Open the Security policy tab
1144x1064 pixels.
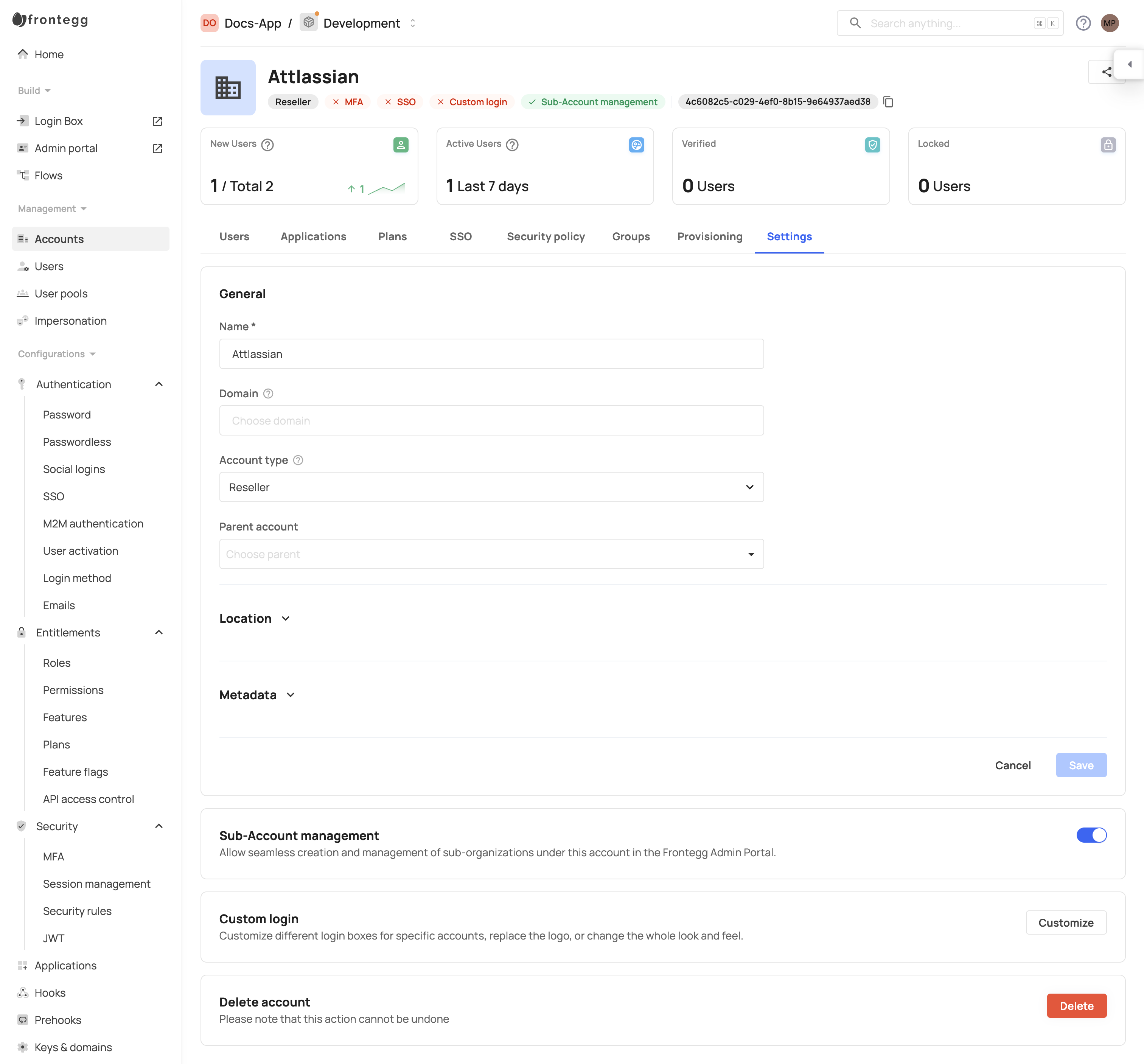546,236
